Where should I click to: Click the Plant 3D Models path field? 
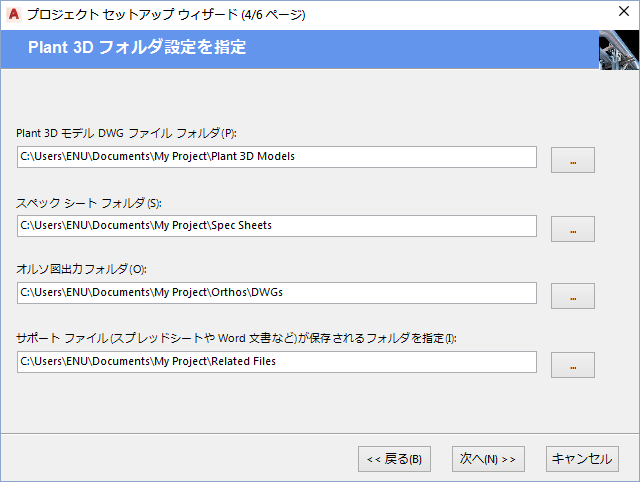277,157
